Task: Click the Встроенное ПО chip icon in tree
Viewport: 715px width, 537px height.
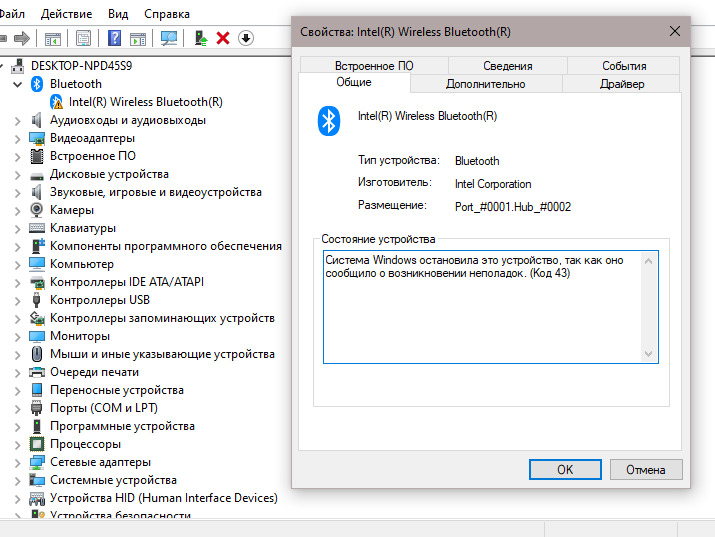Action: tap(37, 156)
